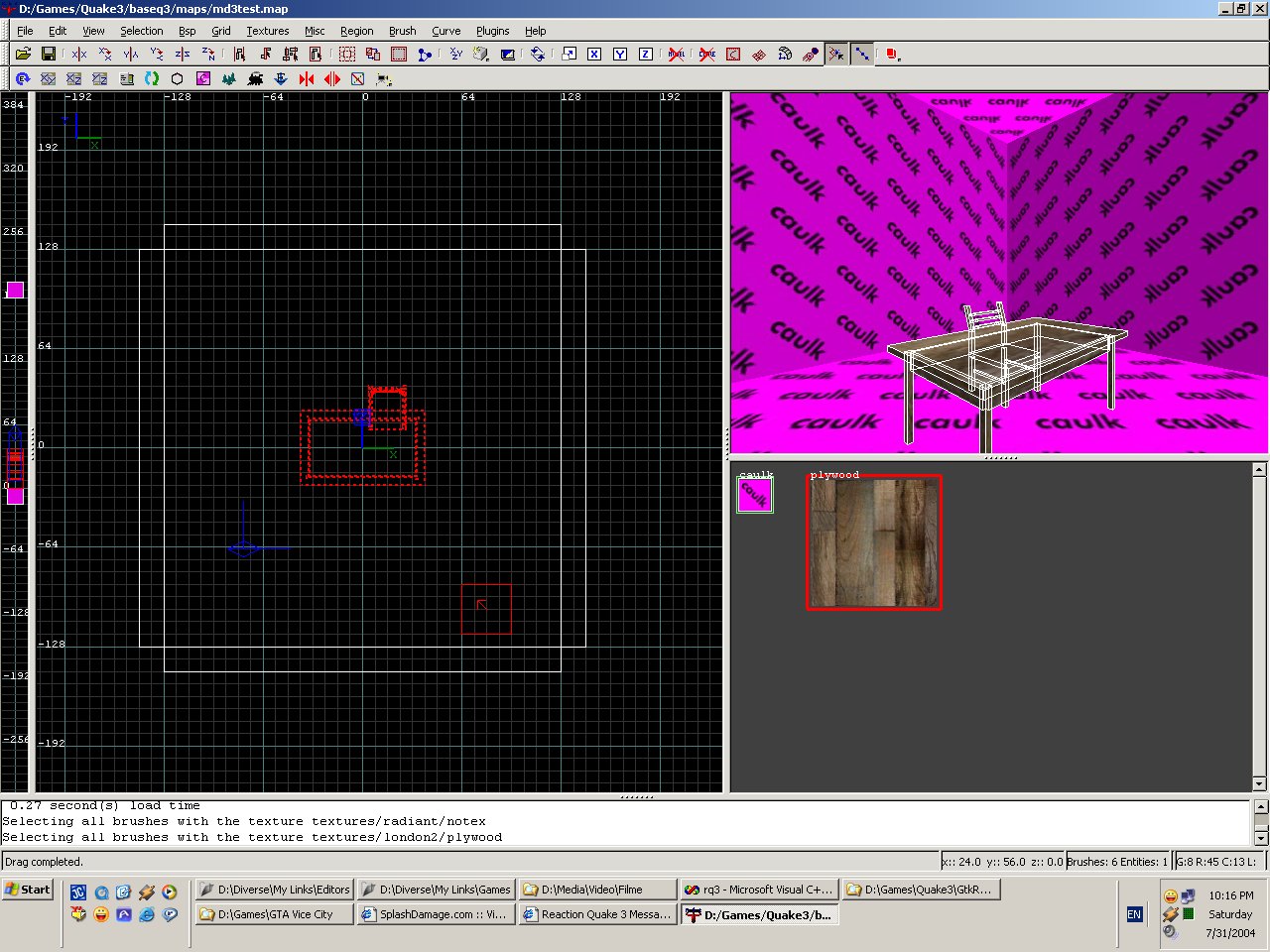The width and height of the screenshot is (1270, 952).
Task: Open the Plugins menu
Action: point(492,31)
